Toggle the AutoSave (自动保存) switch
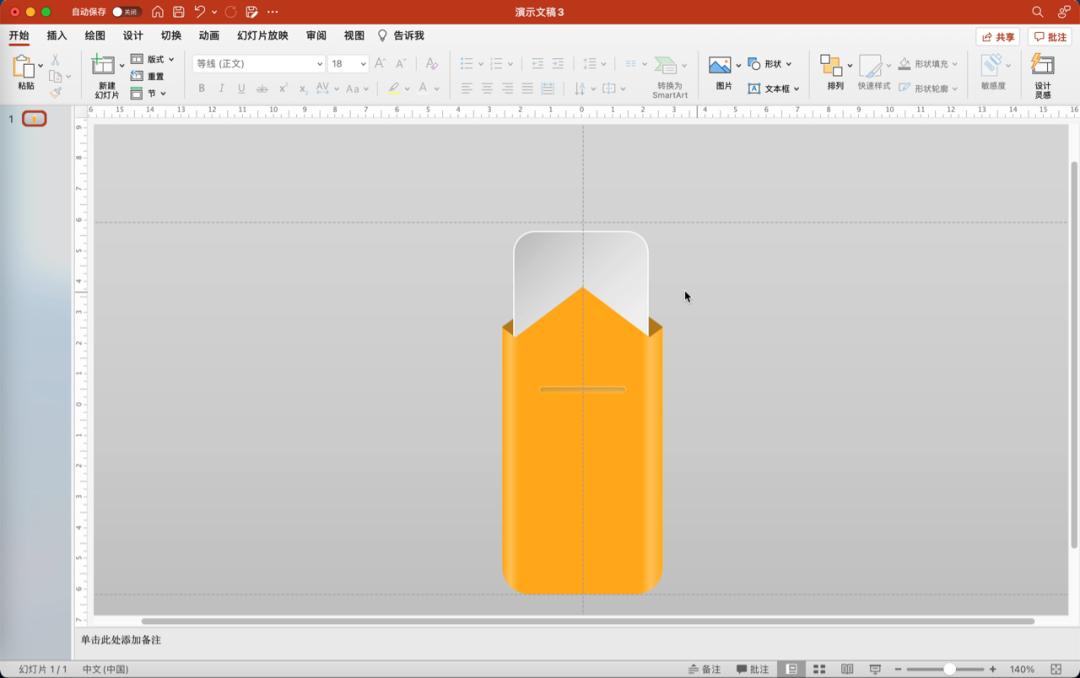 [126, 12]
